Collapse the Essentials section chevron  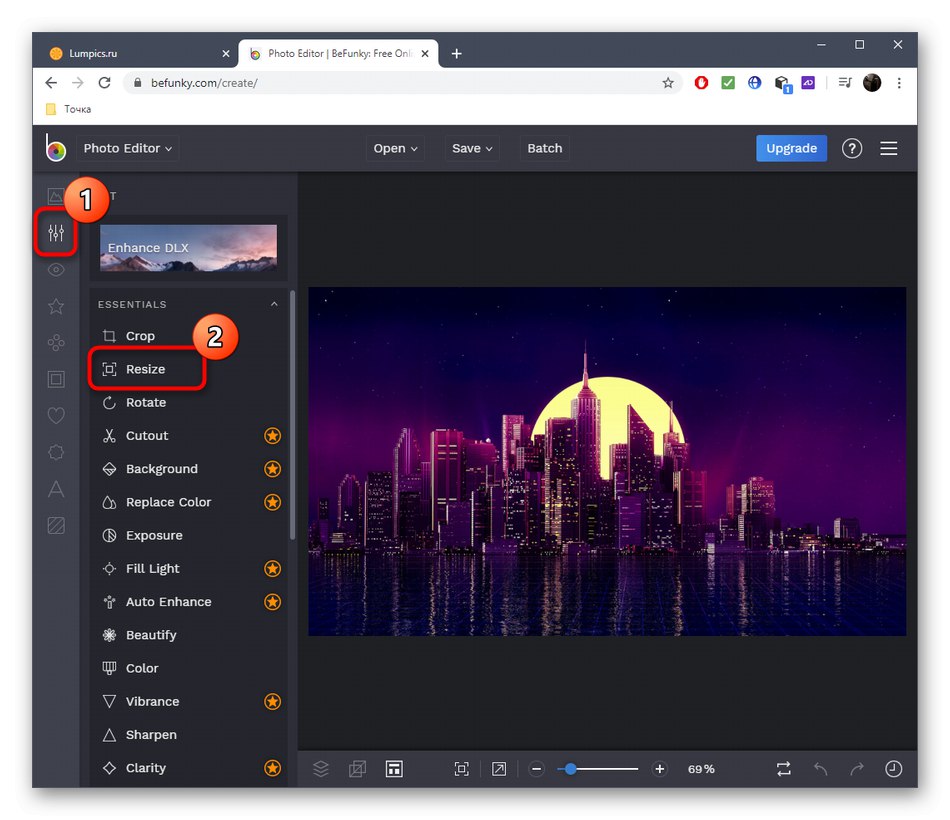(274, 304)
